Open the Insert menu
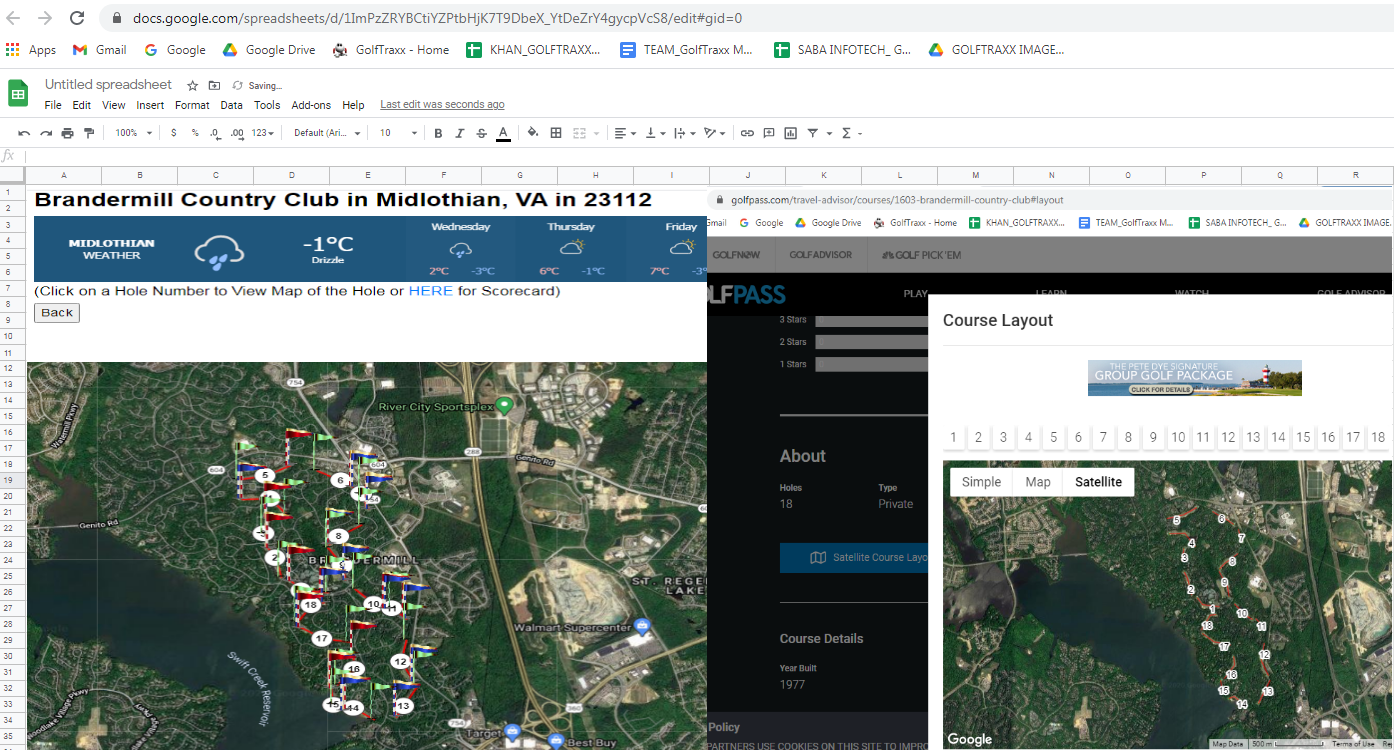The image size is (1394, 750). click(150, 105)
